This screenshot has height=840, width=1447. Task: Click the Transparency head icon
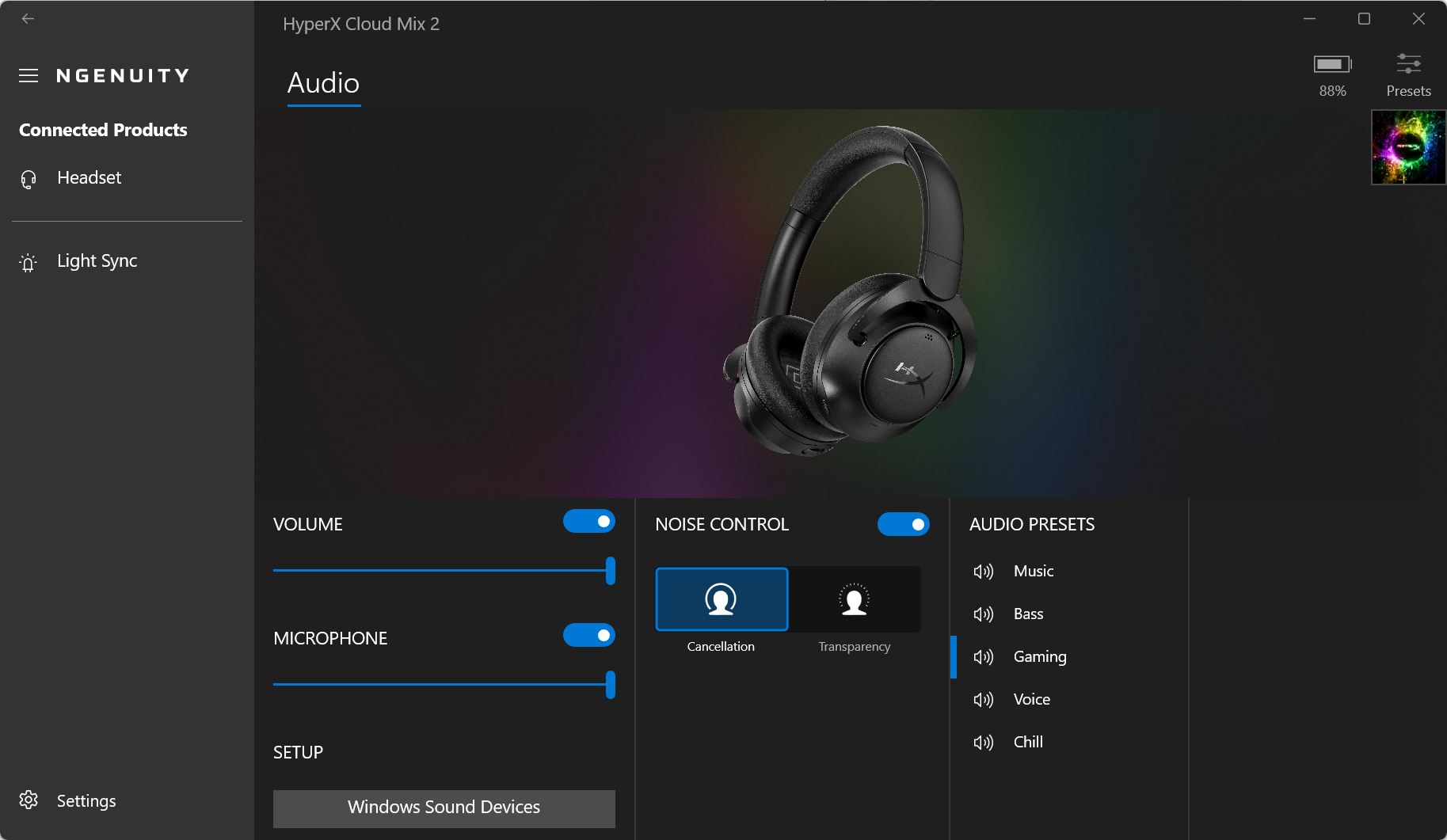855,599
